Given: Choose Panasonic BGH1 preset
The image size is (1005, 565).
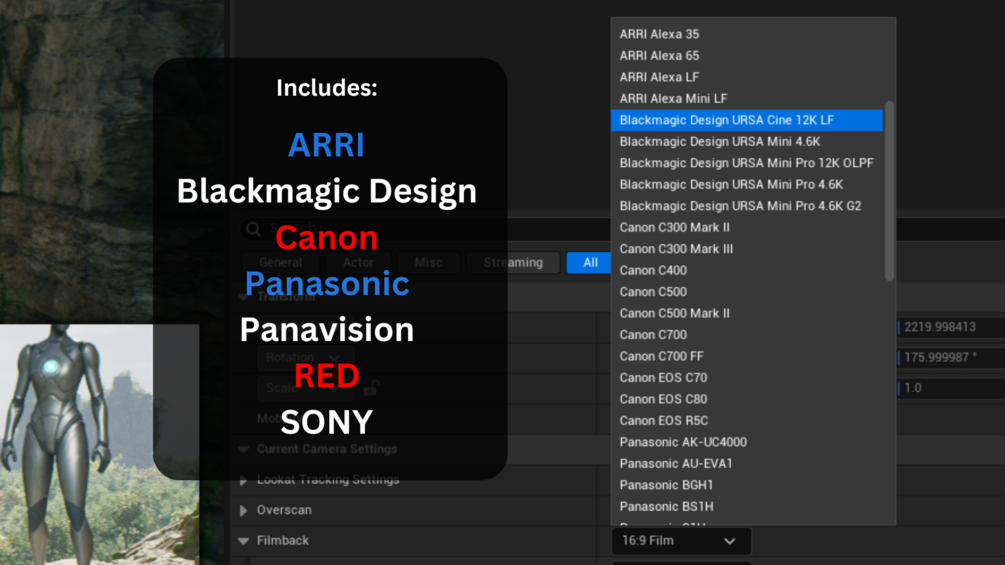Looking at the screenshot, I should pos(747,485).
